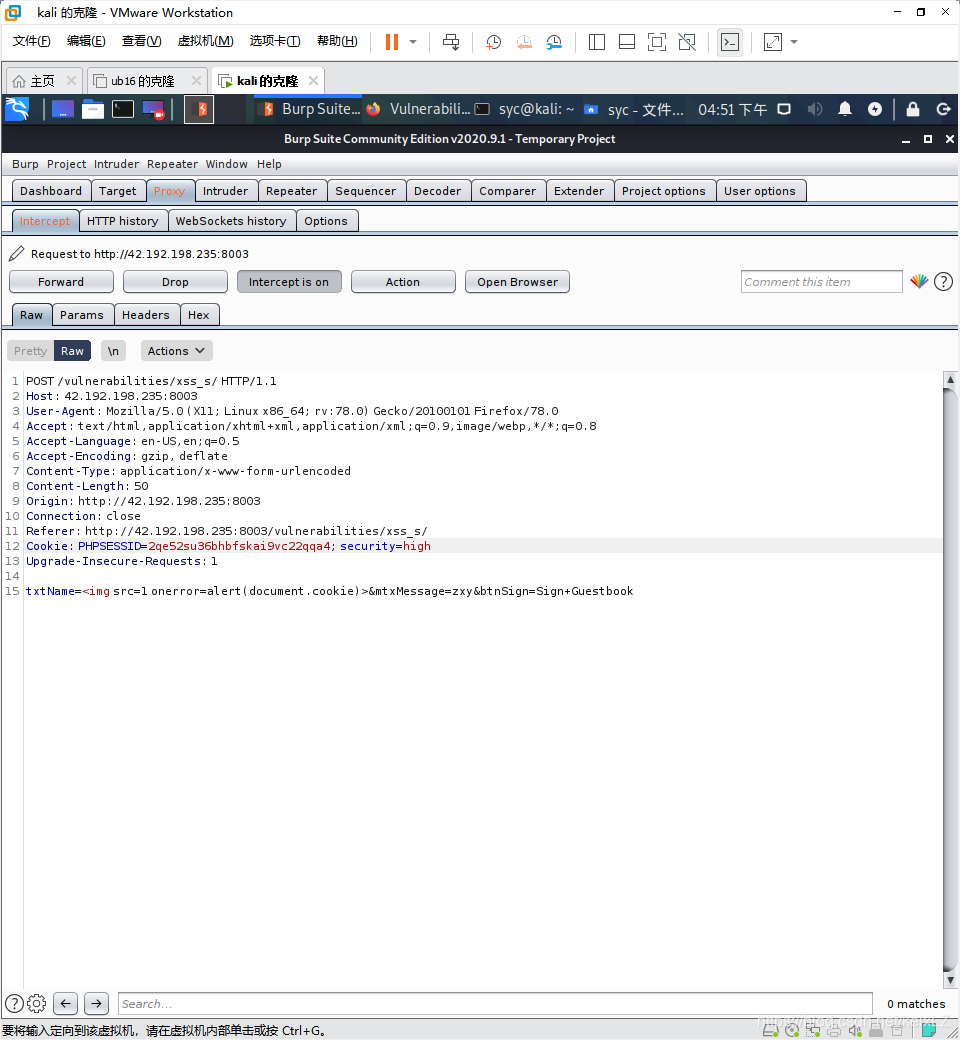The height and width of the screenshot is (1040, 960).
Task: Launch the terminal icon in Kali panel
Action: click(x=123, y=109)
